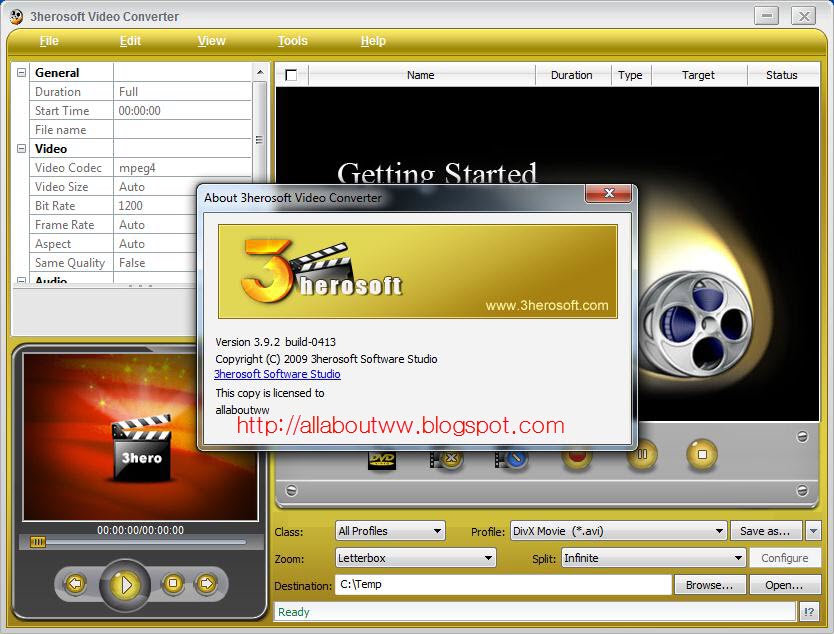This screenshot has height=634, width=834.
Task: Click the remove file icon with X
Action: 447,458
